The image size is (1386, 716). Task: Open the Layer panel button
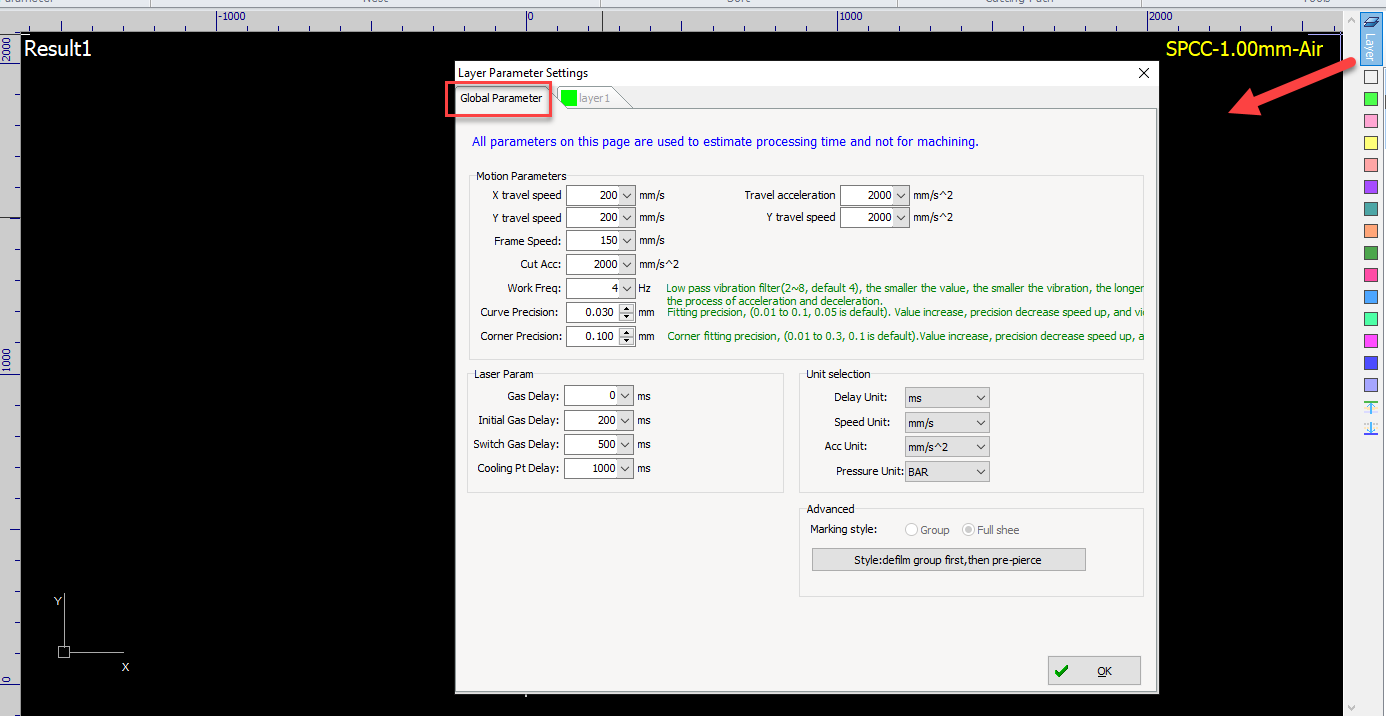1370,38
